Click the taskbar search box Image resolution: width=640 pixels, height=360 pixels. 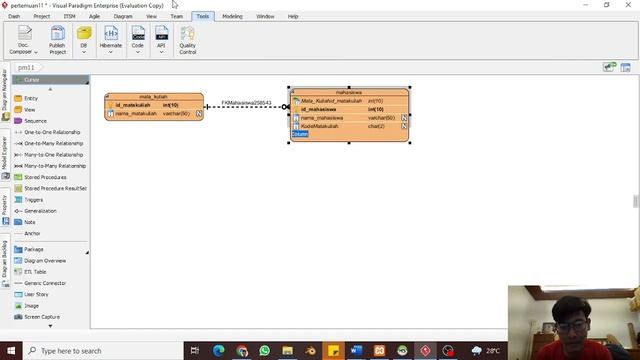click(x=103, y=351)
